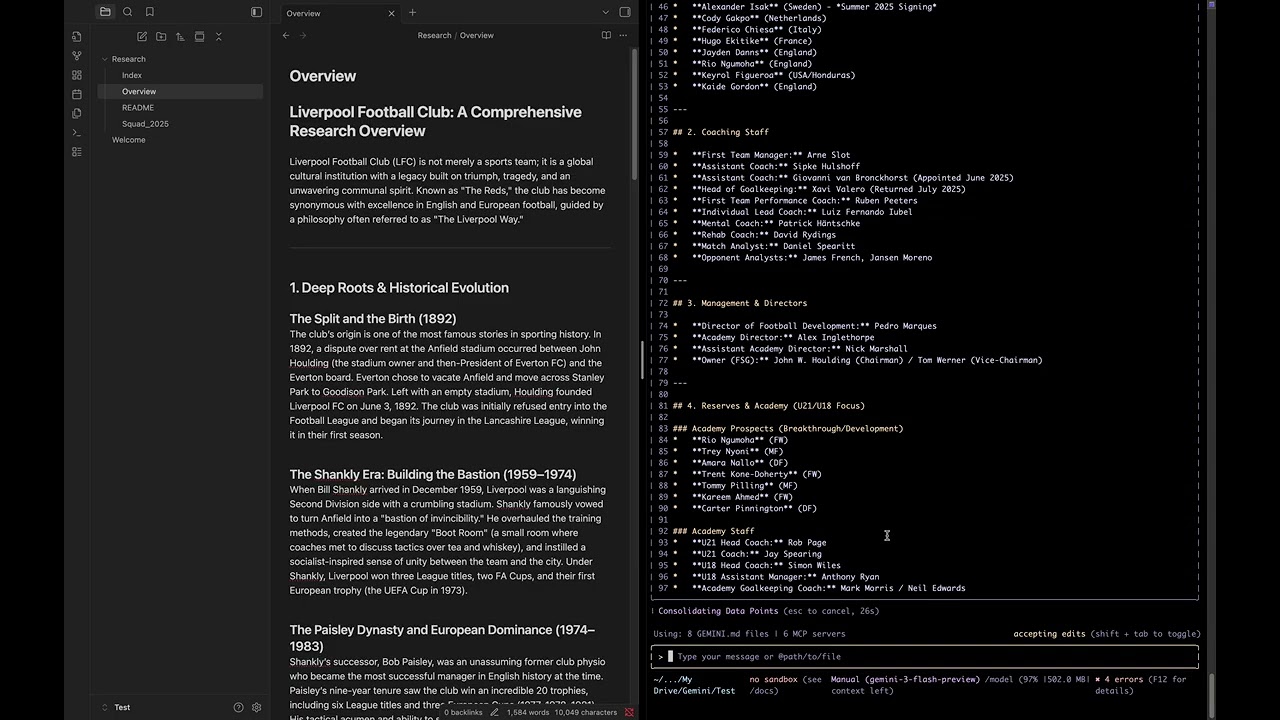This screenshot has width=1280, height=720.
Task: Click '## 2. Coaching Staff' terminal line
Action: [x=721, y=132]
